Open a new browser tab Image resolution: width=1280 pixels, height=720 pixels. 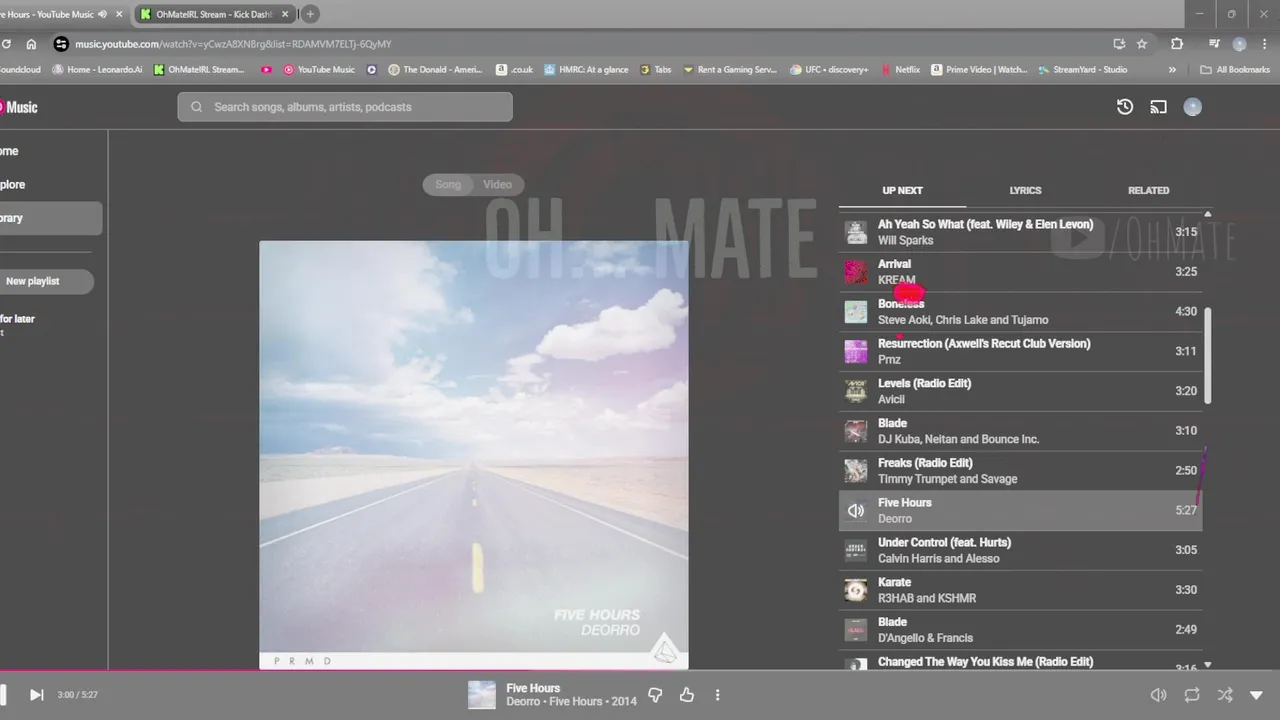(310, 14)
